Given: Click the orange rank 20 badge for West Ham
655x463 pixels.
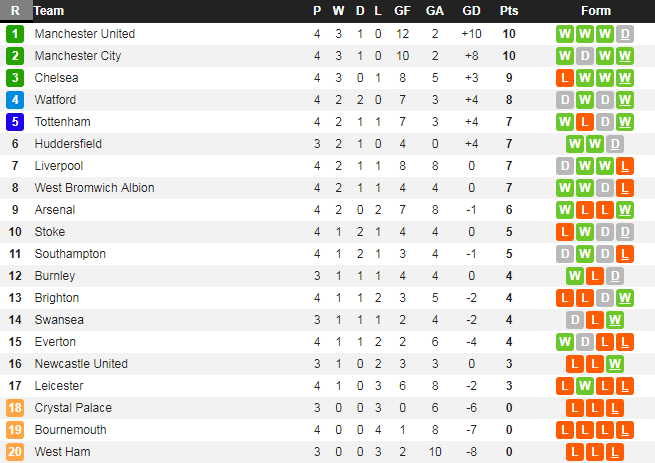Looking at the screenshot, I should [x=15, y=452].
